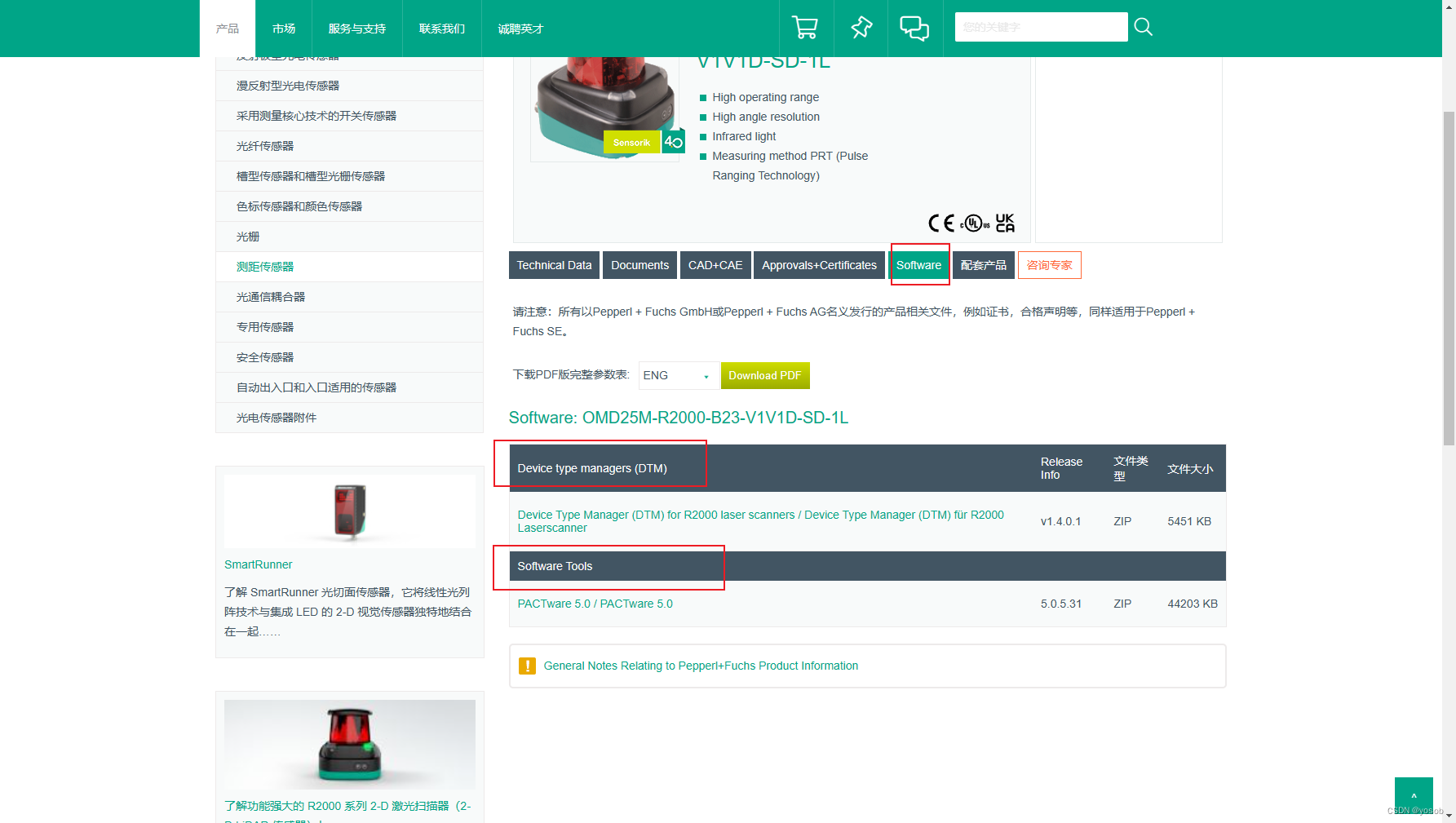Open the ENG language dropdown

tap(679, 375)
